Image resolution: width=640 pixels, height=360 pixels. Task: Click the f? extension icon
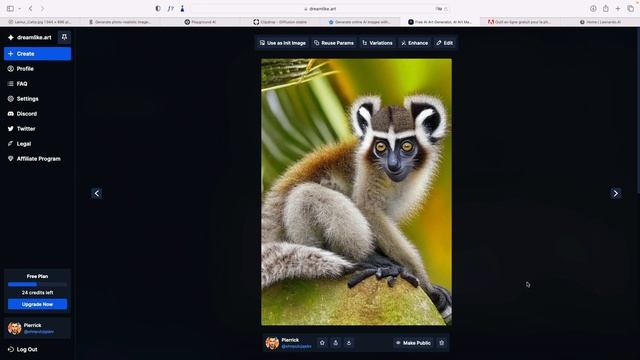pyautogui.click(x=171, y=9)
